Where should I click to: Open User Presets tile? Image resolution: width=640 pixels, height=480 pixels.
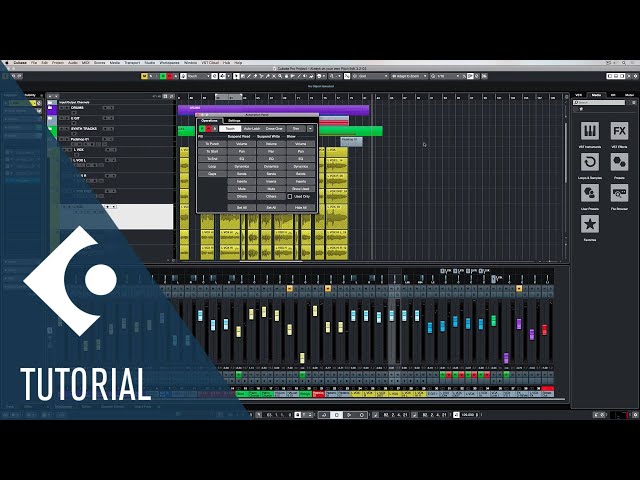pyautogui.click(x=590, y=193)
